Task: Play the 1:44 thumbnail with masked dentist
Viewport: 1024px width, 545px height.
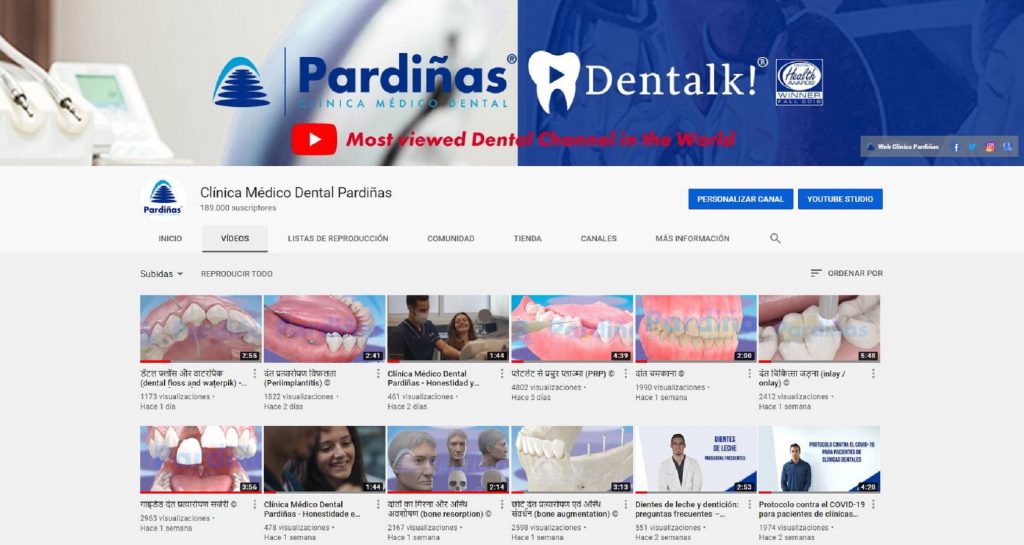Action: click(448, 329)
